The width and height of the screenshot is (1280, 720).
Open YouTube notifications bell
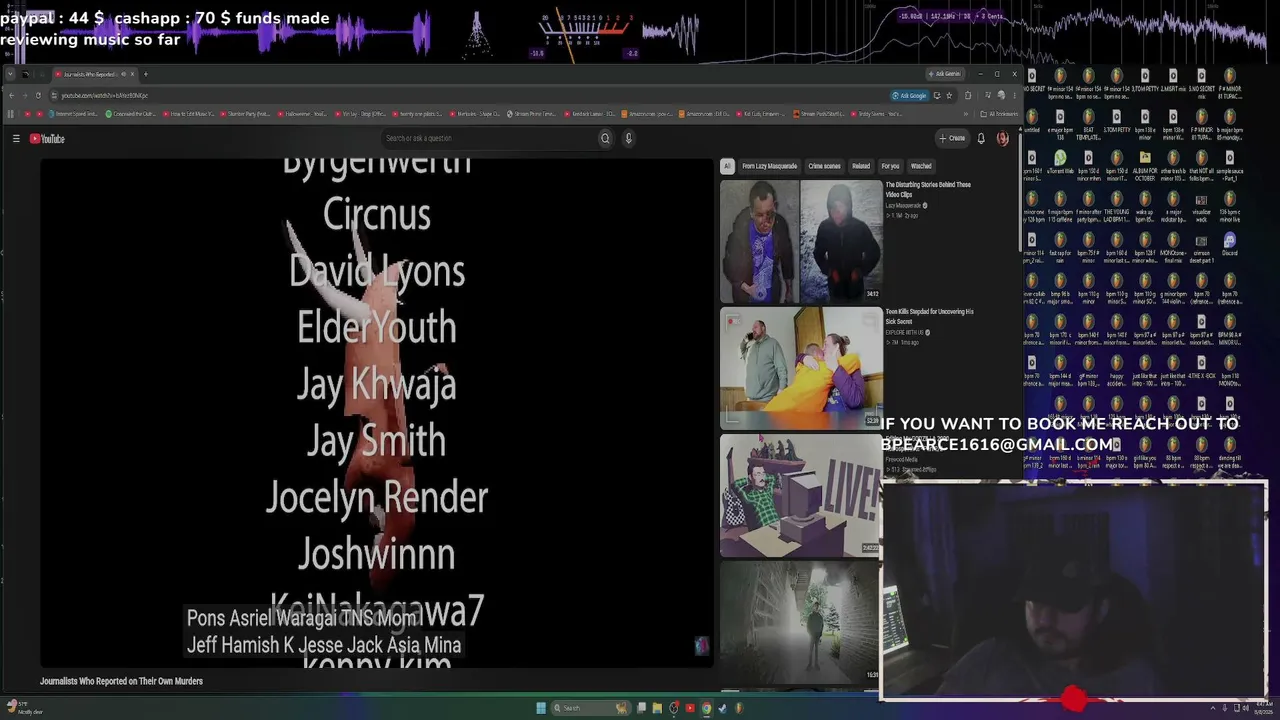(981, 139)
